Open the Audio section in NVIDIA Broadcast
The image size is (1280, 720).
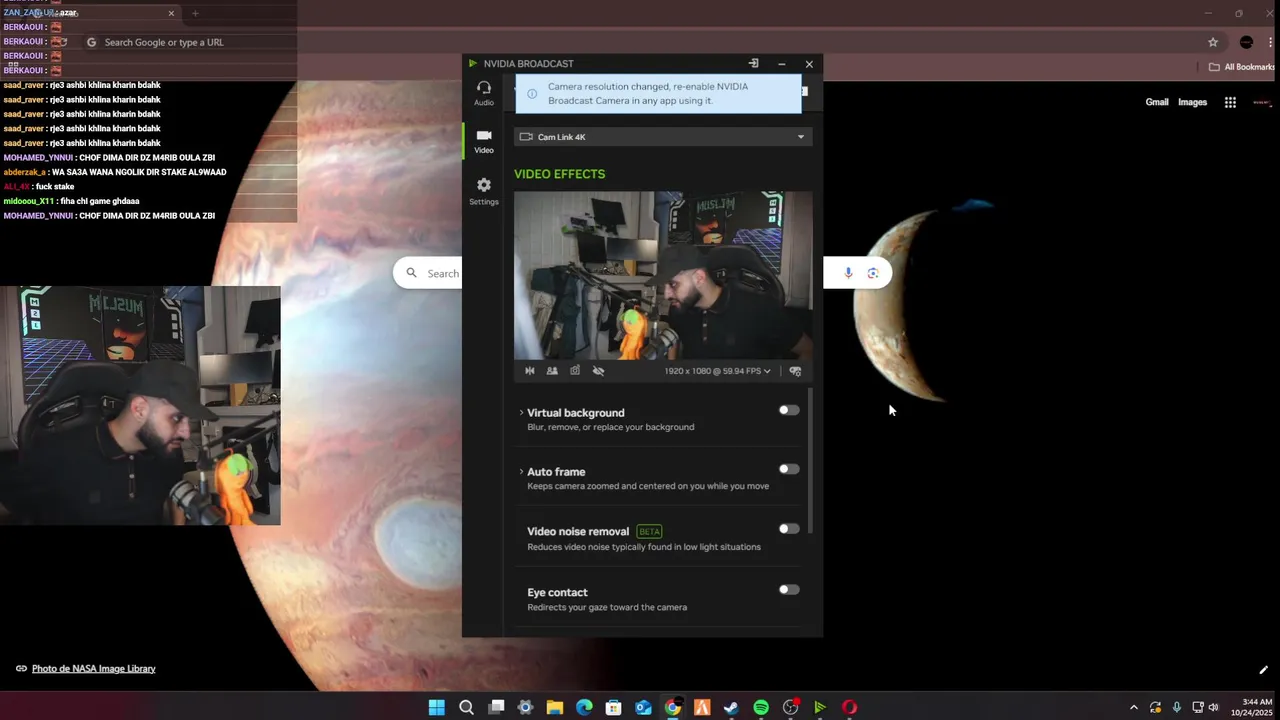484,93
